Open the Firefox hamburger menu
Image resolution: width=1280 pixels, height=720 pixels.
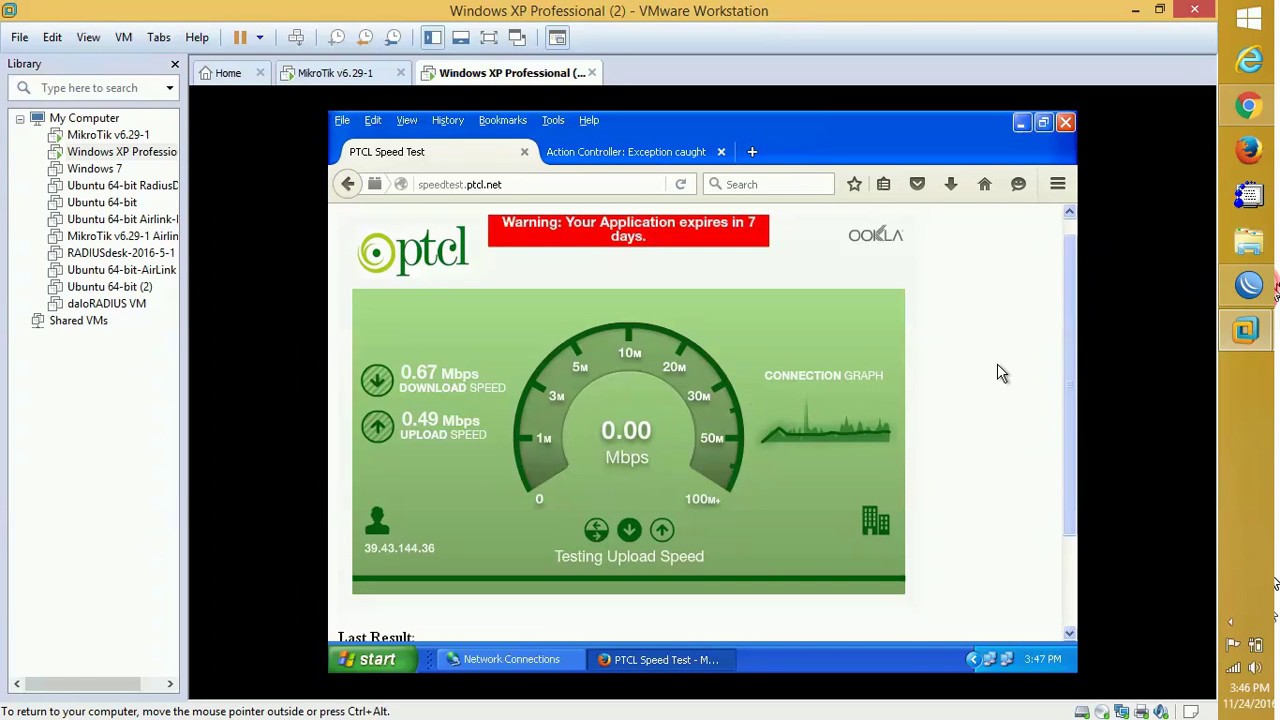click(1058, 184)
